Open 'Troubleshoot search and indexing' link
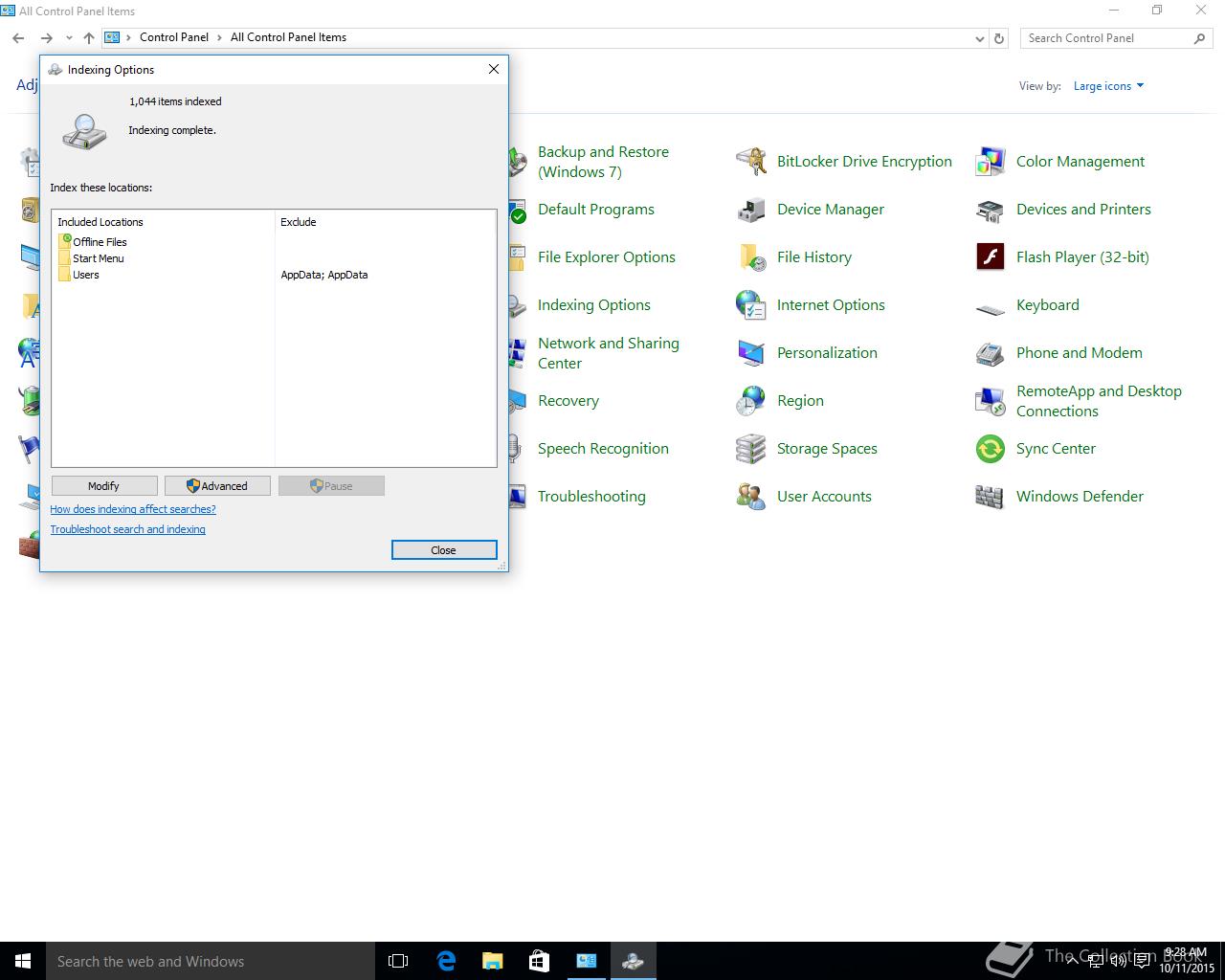 pos(127,529)
